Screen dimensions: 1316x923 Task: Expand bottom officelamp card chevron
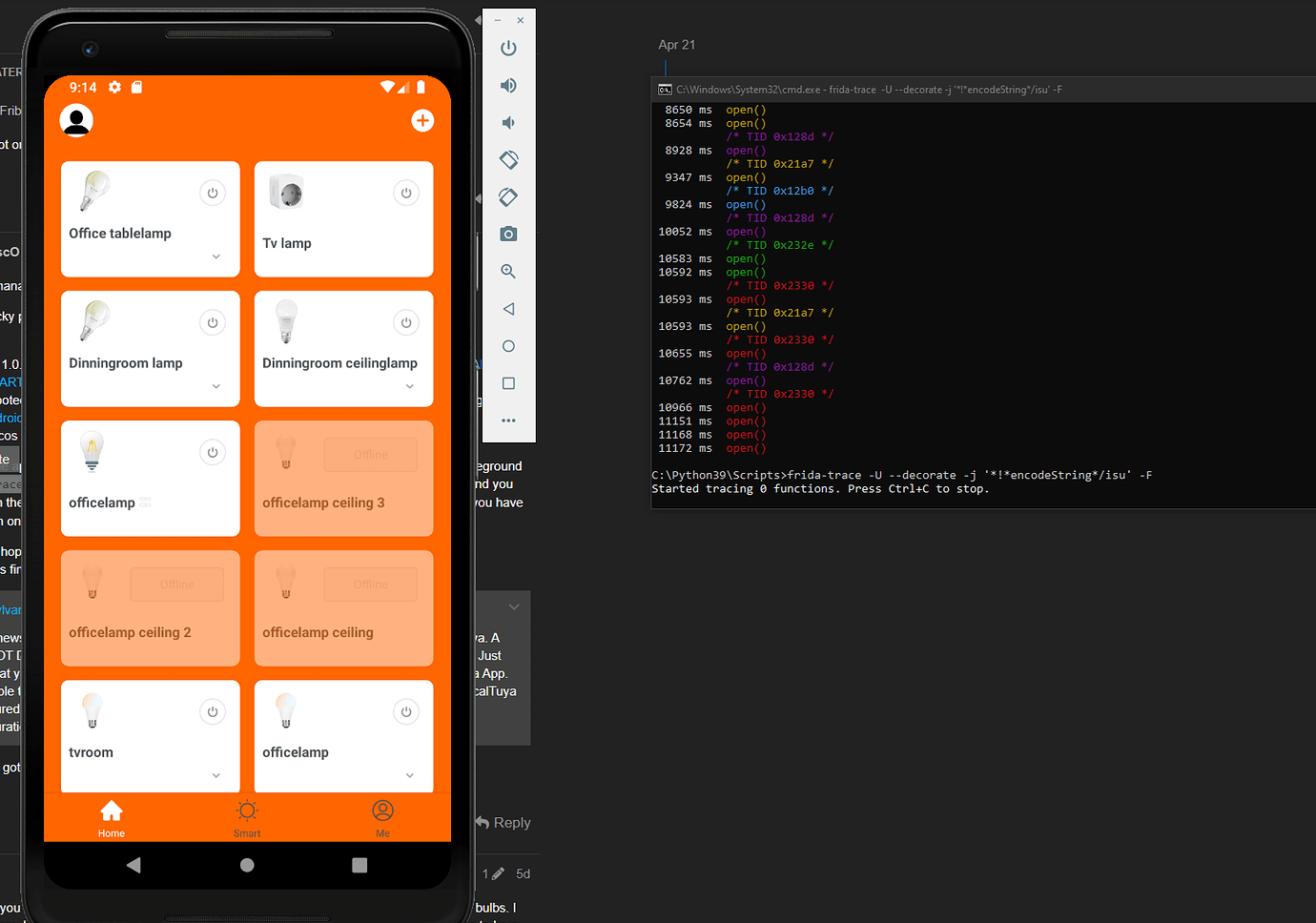click(x=410, y=775)
